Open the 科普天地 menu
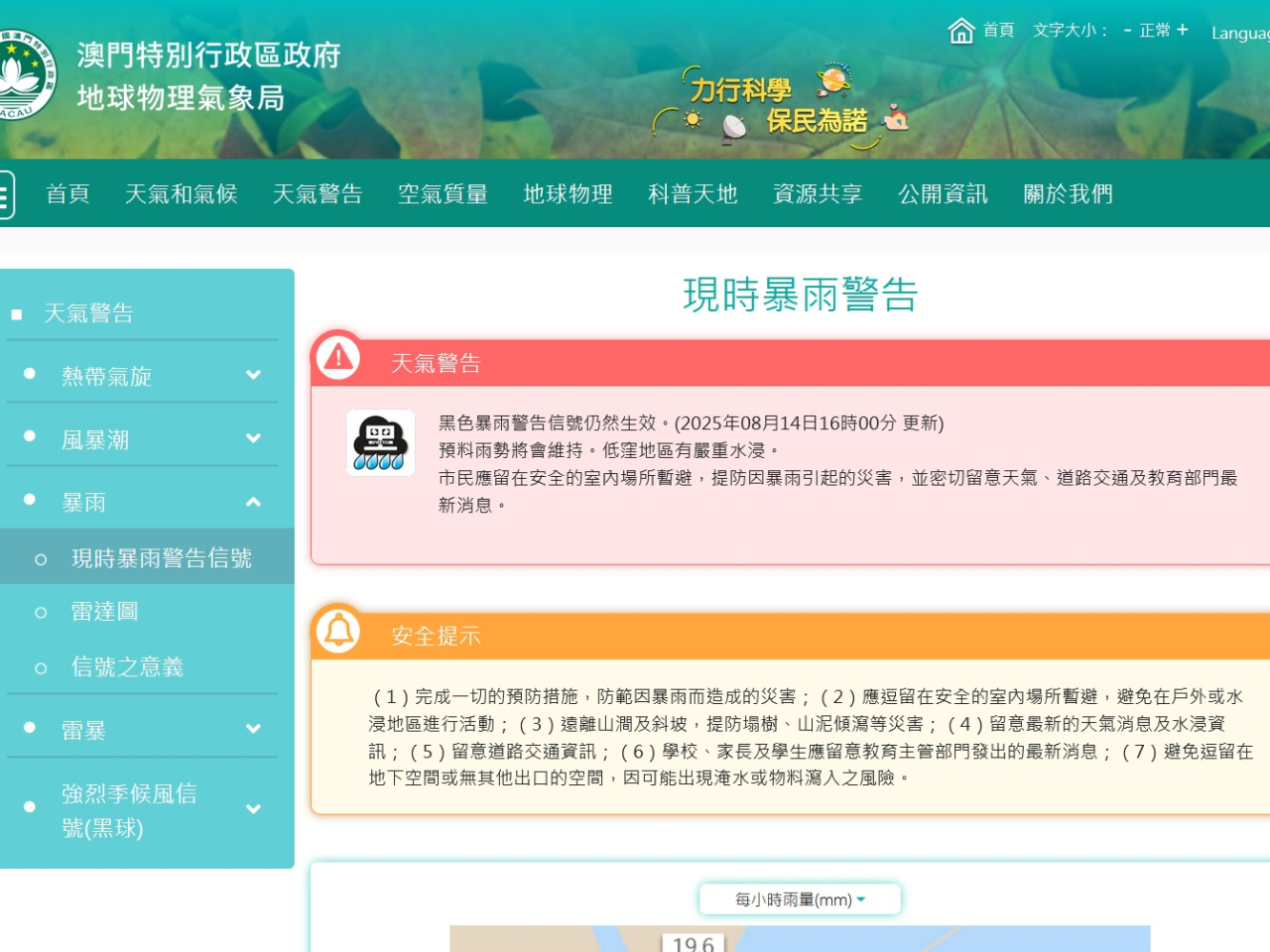The image size is (1270, 952). 693,193
